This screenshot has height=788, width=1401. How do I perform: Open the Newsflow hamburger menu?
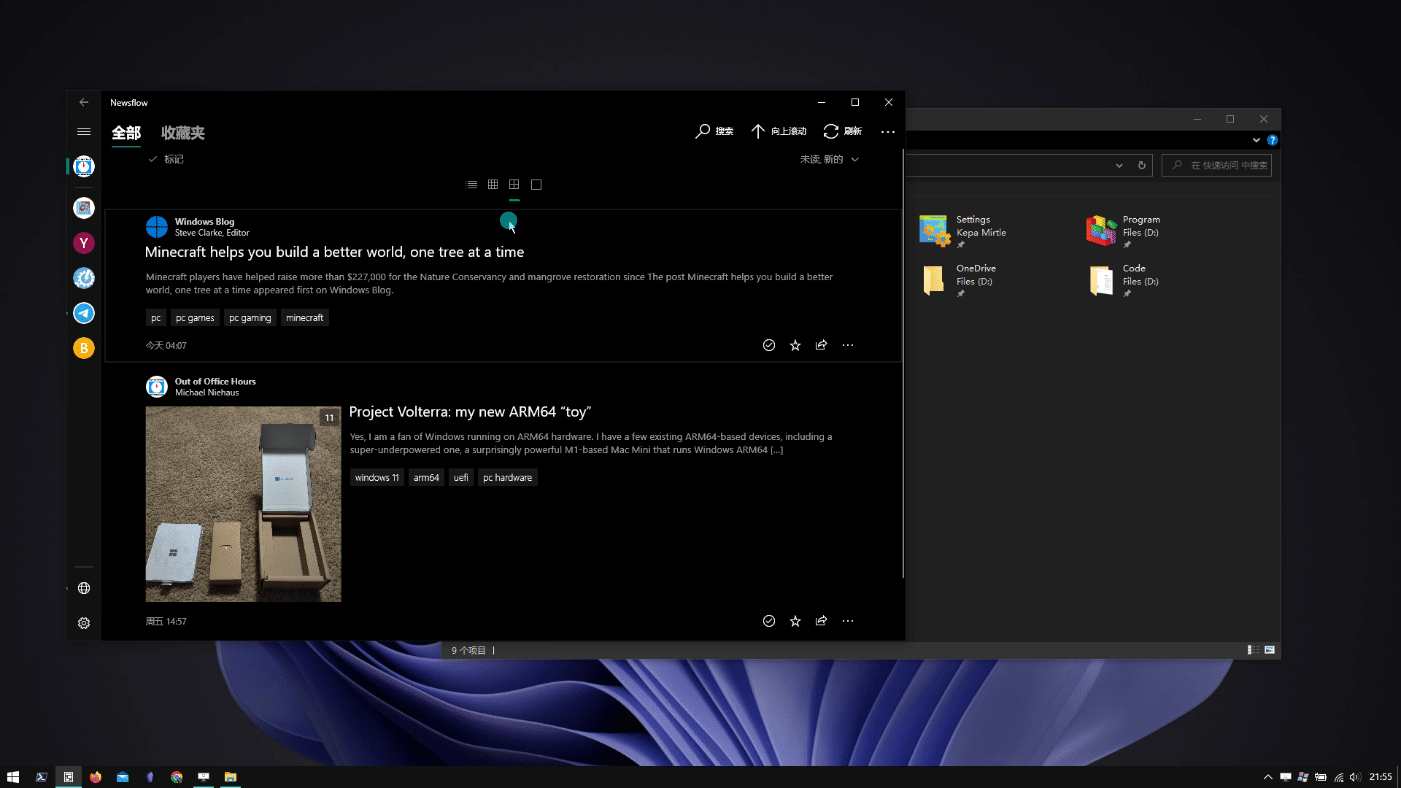coord(84,132)
